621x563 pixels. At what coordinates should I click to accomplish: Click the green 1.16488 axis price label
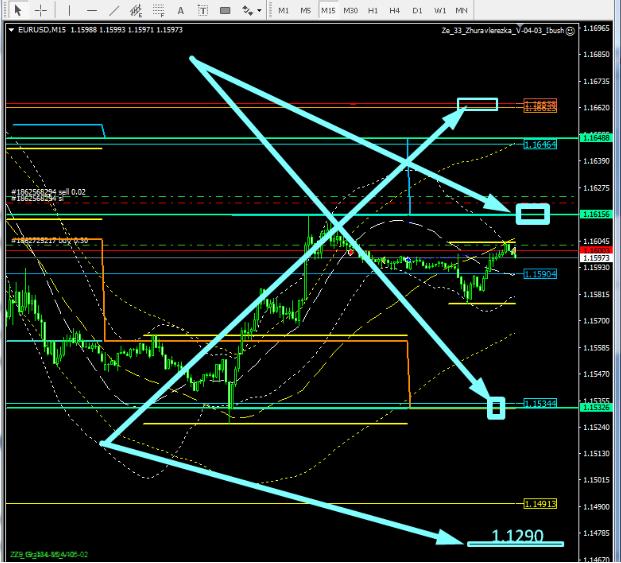pos(596,138)
